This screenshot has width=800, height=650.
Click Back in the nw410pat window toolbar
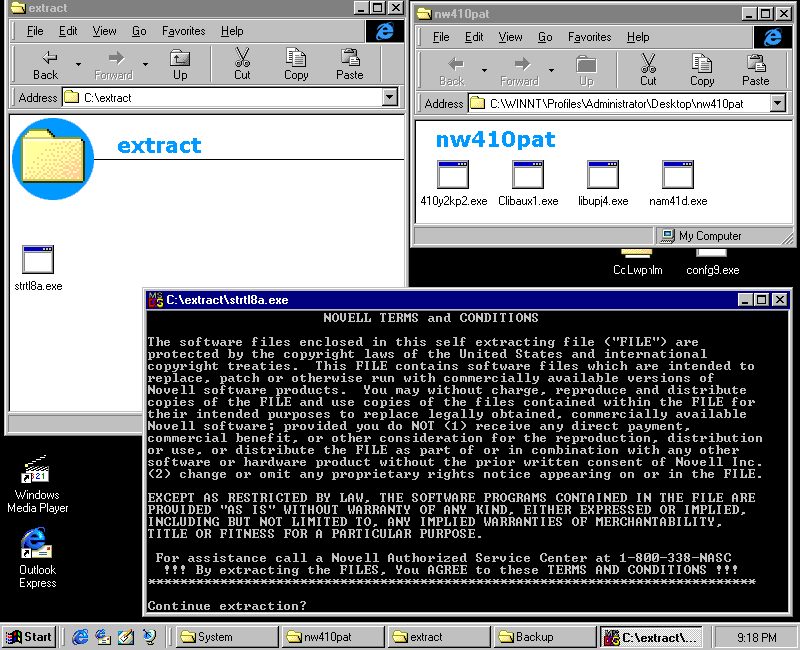[x=452, y=71]
